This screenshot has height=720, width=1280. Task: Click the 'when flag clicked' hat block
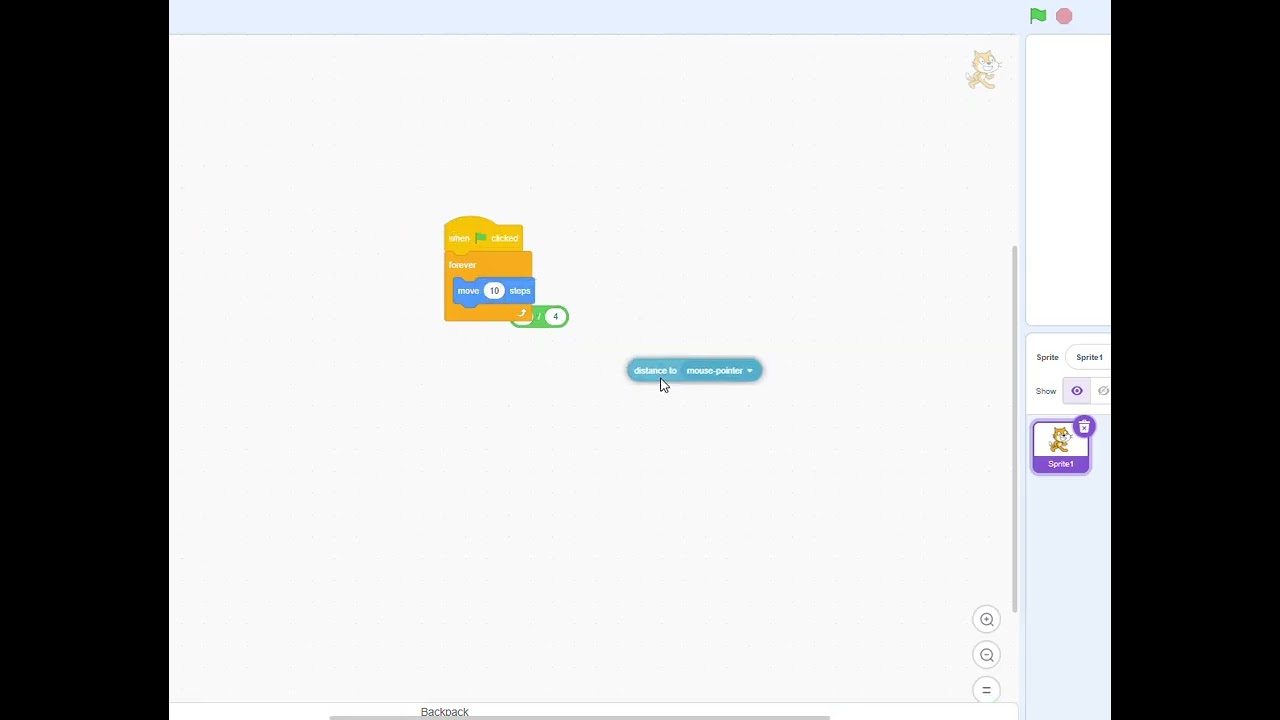tap(483, 236)
